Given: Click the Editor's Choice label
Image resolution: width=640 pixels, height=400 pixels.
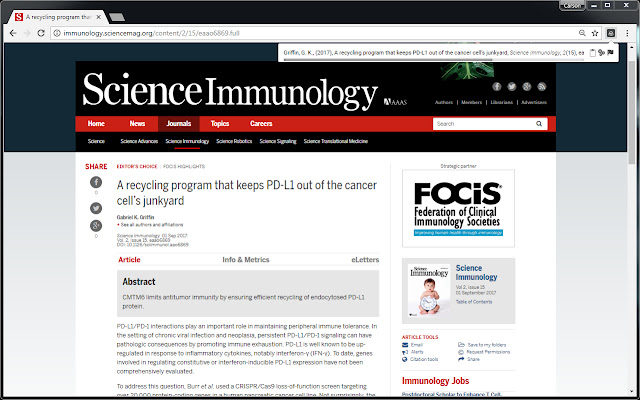Looking at the screenshot, I should click(x=137, y=167).
